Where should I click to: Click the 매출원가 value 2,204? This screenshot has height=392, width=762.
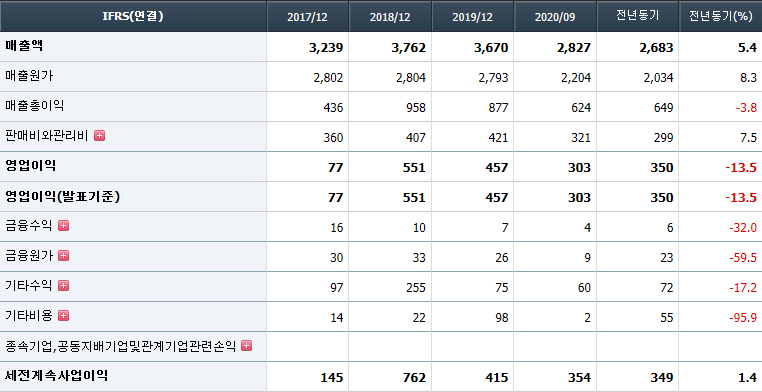pyautogui.click(x=576, y=78)
